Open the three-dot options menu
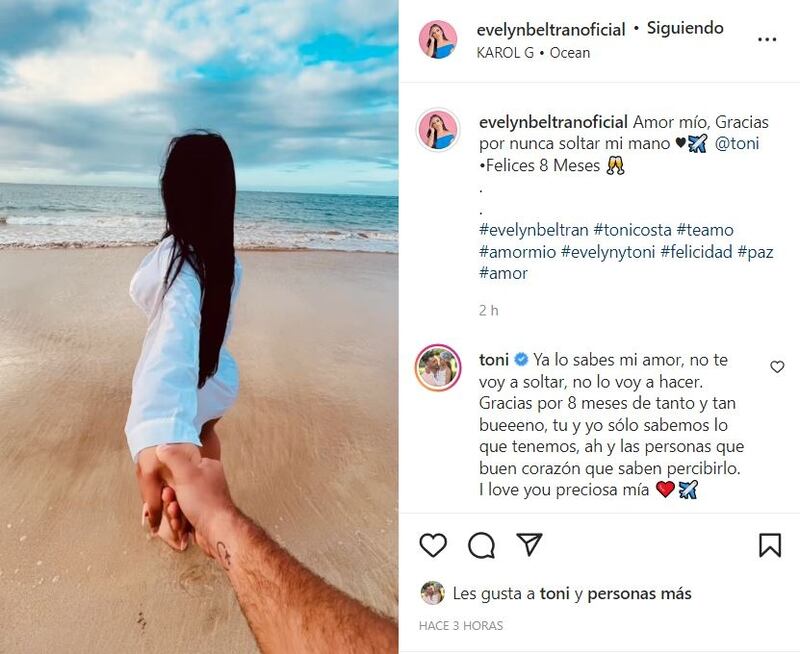Image resolution: width=800 pixels, height=654 pixels. (767, 39)
